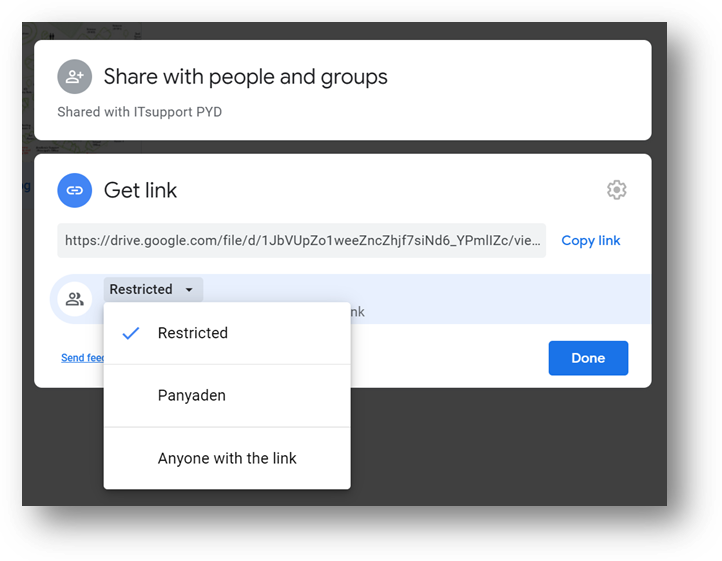Open the Send feedback link
722x561 pixels.
click(x=83, y=358)
